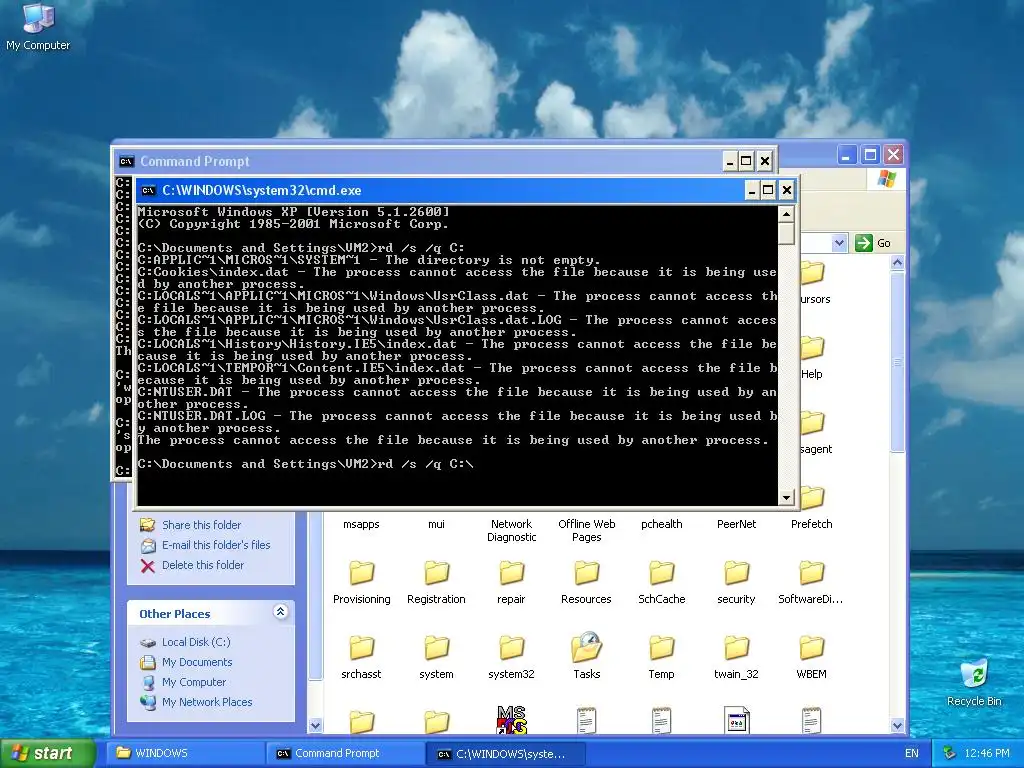Viewport: 1024px width, 768px height.
Task: Open My Documents in Other Places
Action: tap(197, 662)
